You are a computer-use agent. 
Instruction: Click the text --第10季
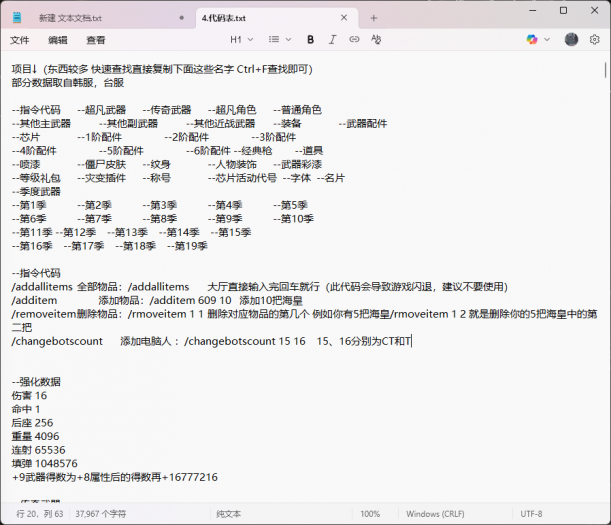[293, 219]
